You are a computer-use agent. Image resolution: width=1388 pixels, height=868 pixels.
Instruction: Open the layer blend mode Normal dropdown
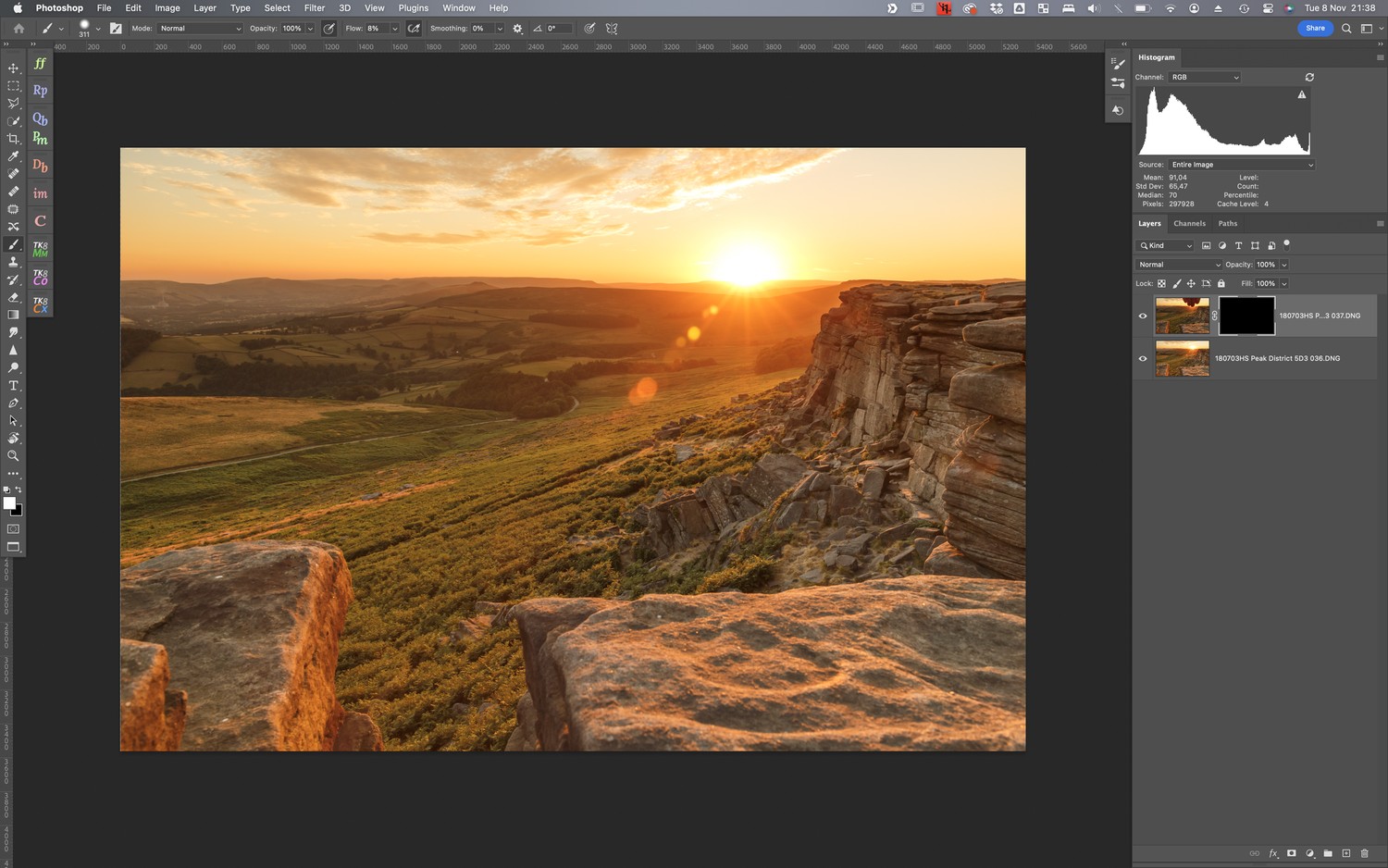point(1179,265)
